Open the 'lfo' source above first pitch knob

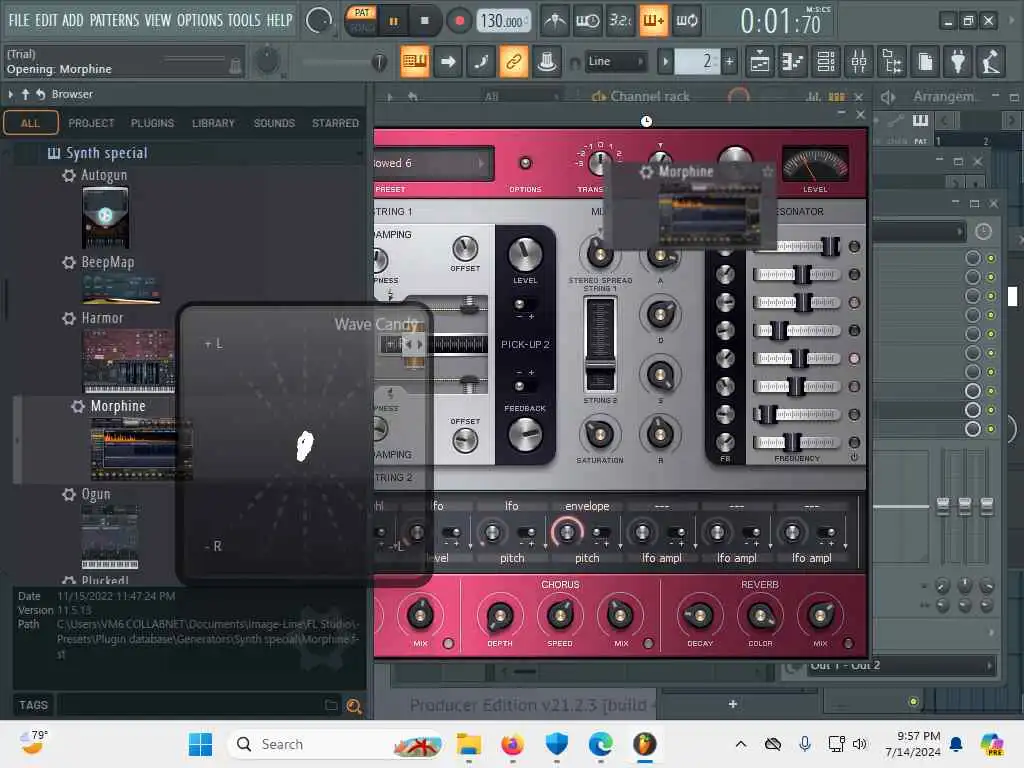click(511, 506)
